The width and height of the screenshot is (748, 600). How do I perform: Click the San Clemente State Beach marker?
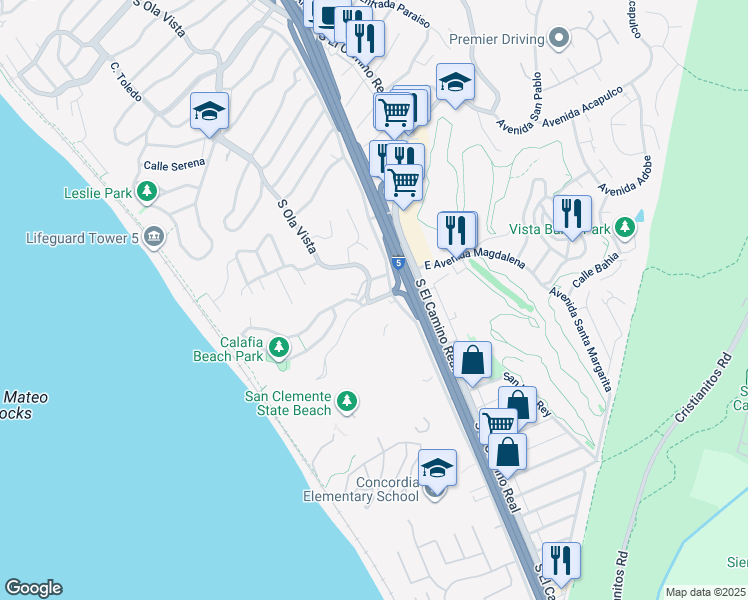pos(347,403)
